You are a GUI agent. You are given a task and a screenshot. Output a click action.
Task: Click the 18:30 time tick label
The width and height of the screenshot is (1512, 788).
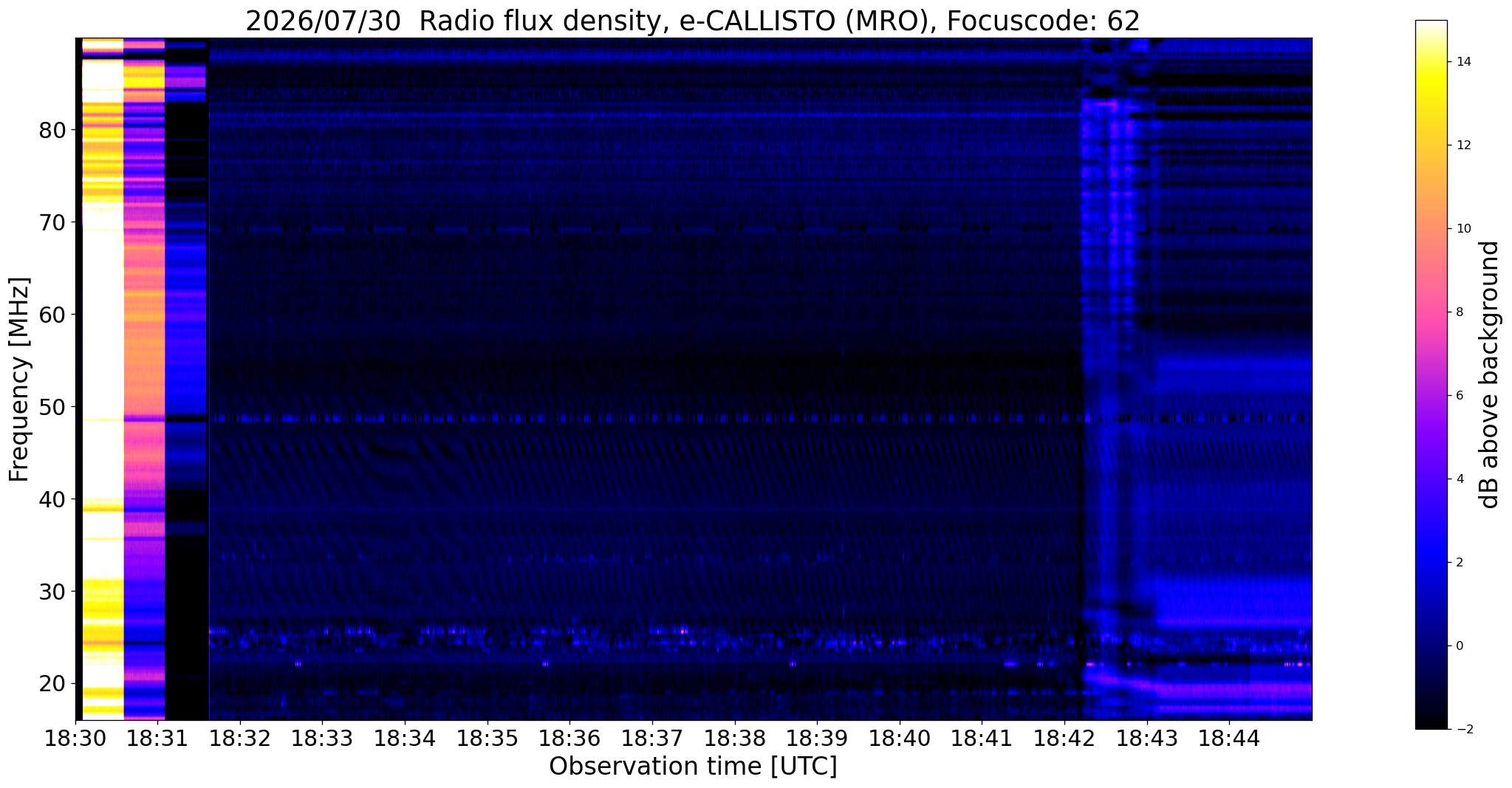click(x=76, y=739)
